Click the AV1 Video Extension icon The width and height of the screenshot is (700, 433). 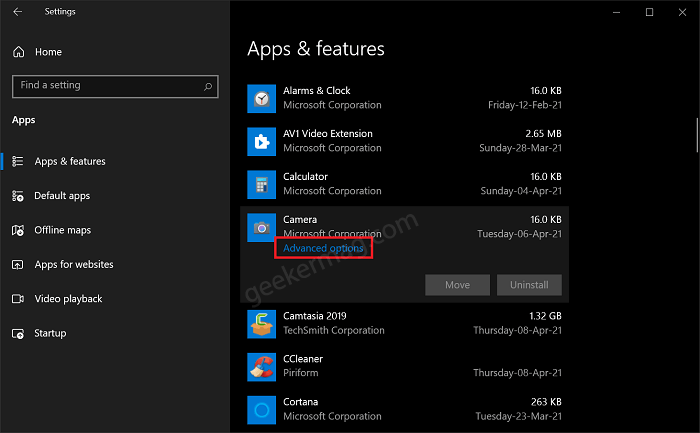262,142
